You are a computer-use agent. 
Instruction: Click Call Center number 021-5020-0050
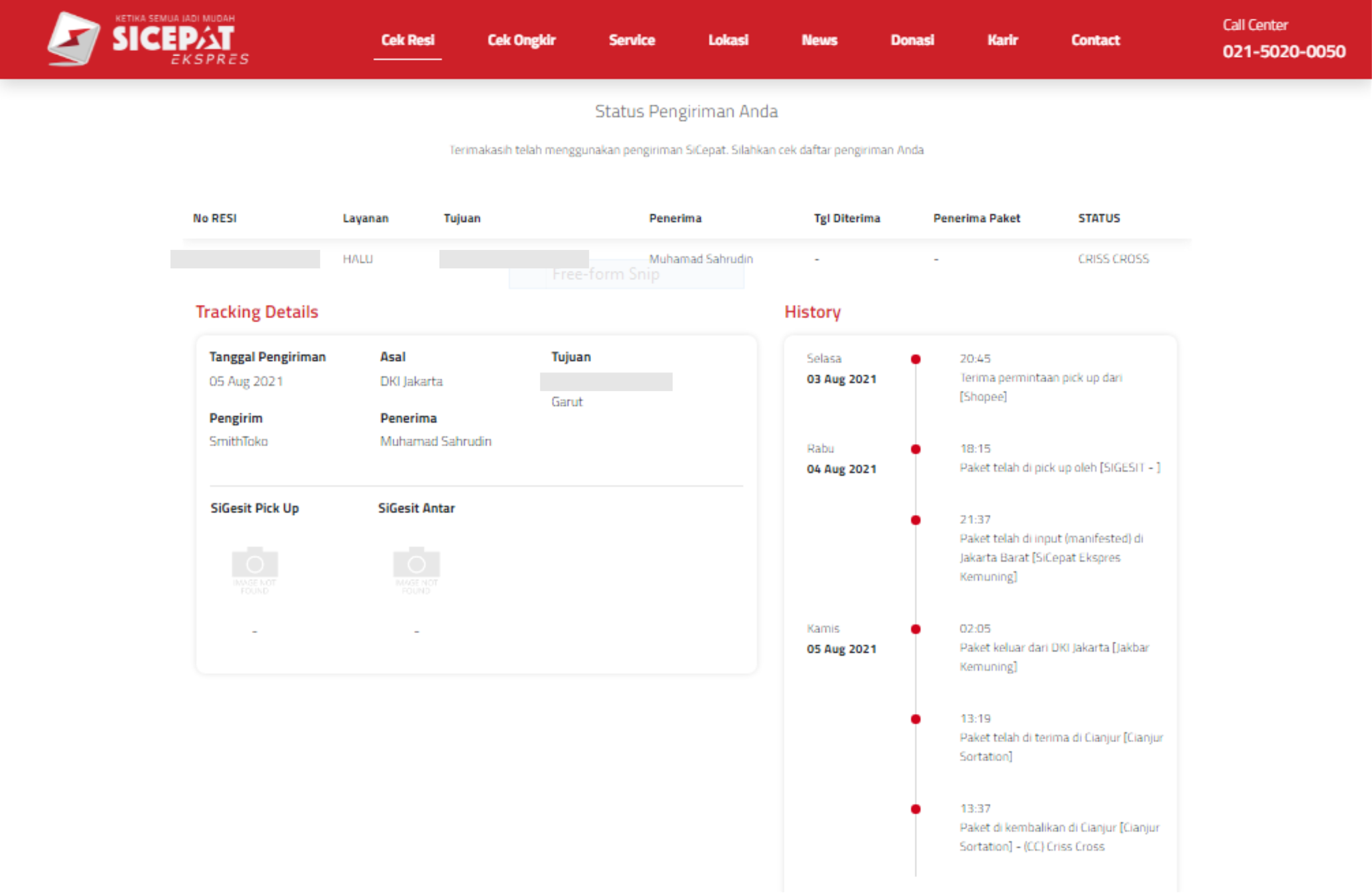1284,52
